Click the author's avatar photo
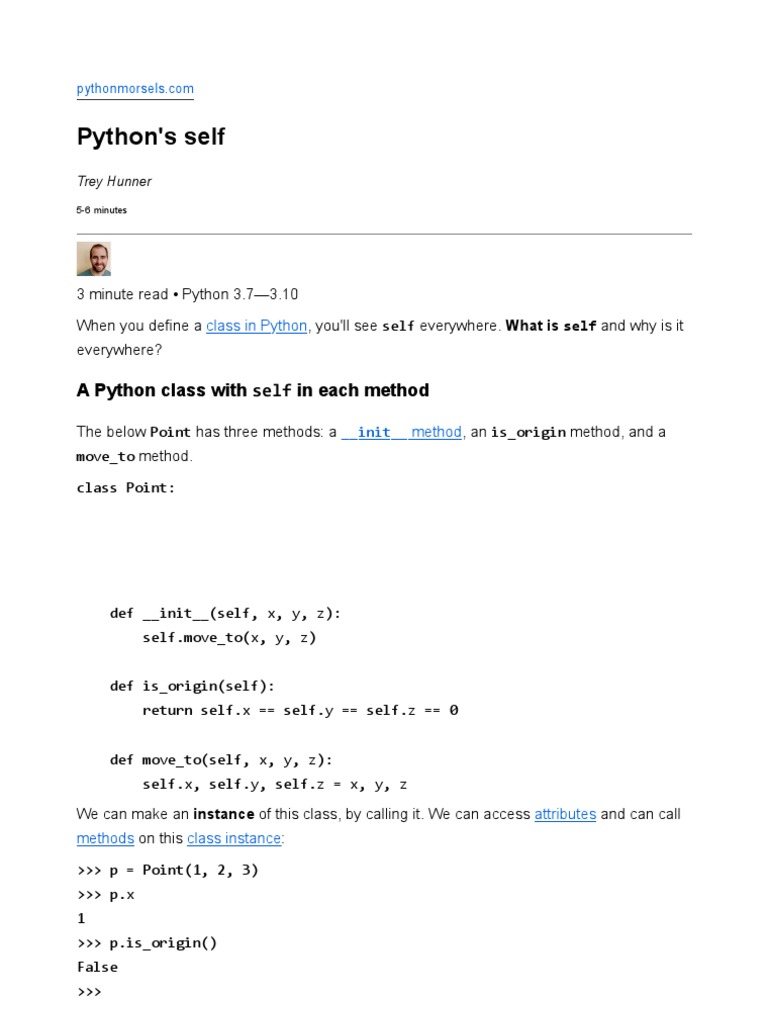 pyautogui.click(x=94, y=259)
